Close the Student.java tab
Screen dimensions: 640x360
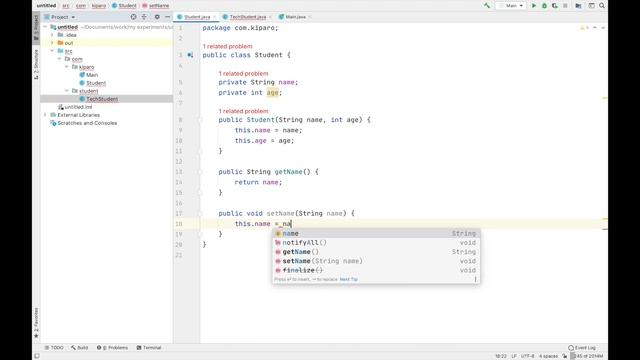point(214,17)
